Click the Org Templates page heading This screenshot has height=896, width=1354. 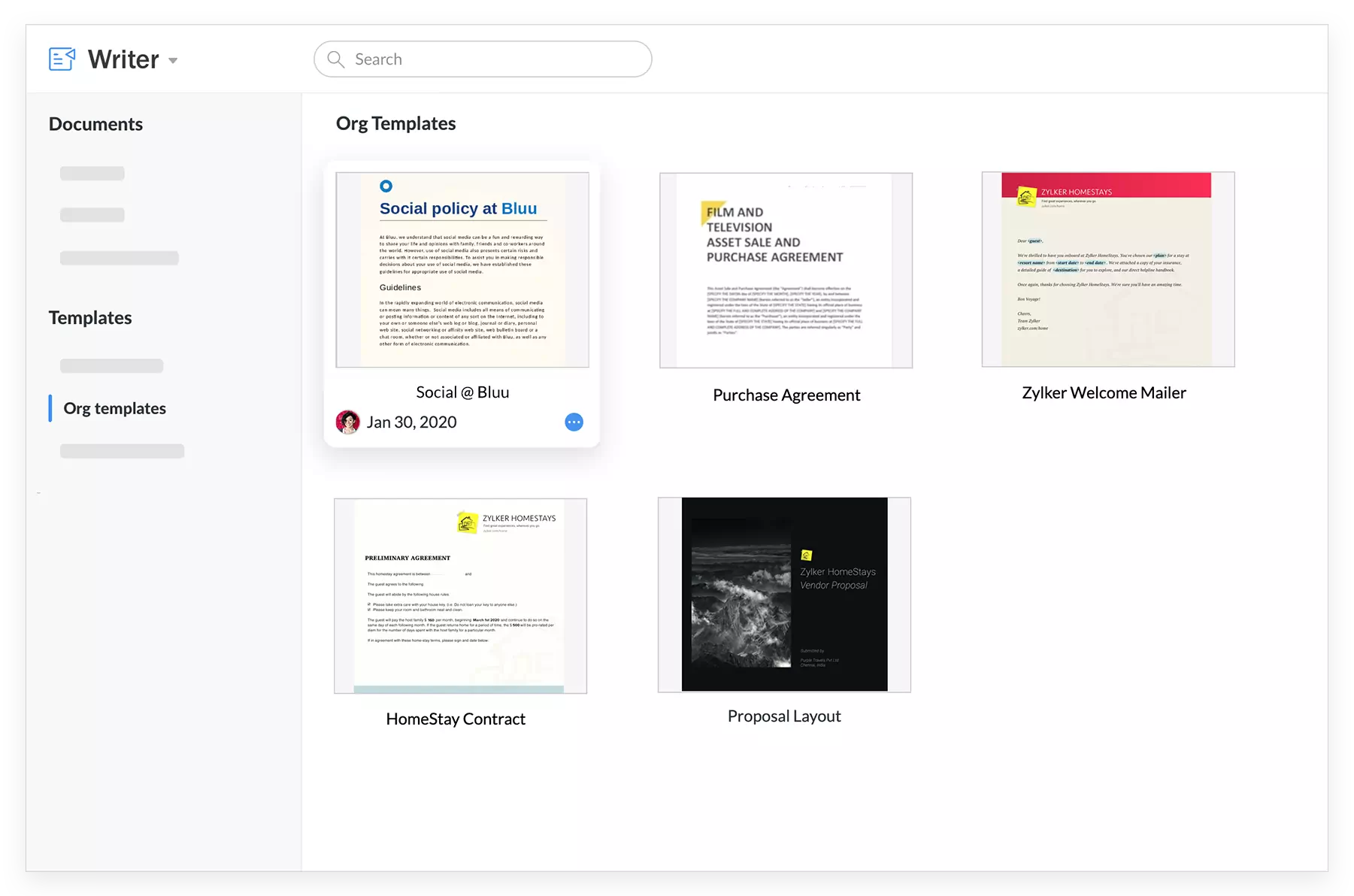pos(395,123)
